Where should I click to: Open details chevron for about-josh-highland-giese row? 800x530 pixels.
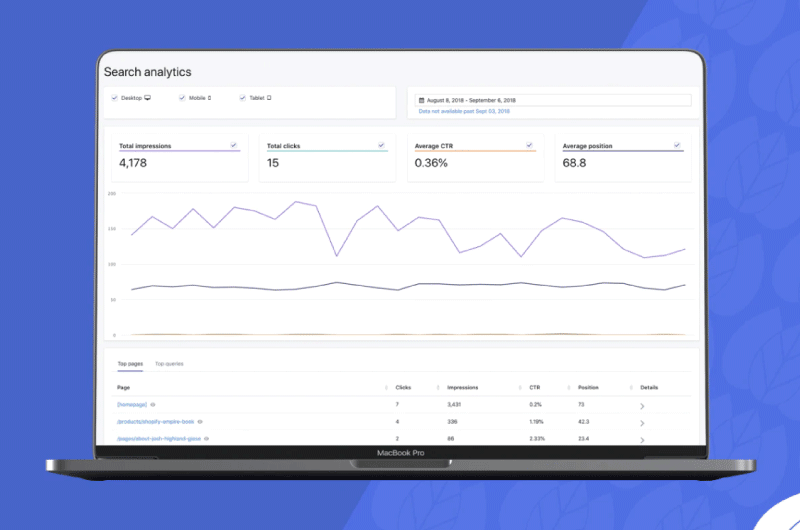[x=642, y=440]
